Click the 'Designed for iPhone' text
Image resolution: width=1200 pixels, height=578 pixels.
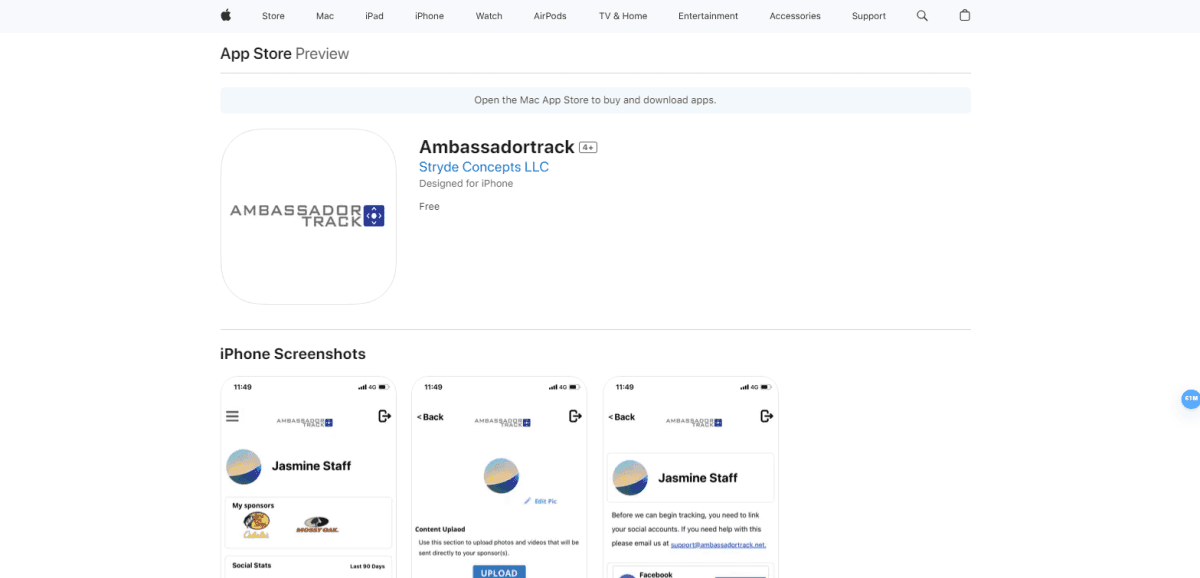tap(466, 184)
